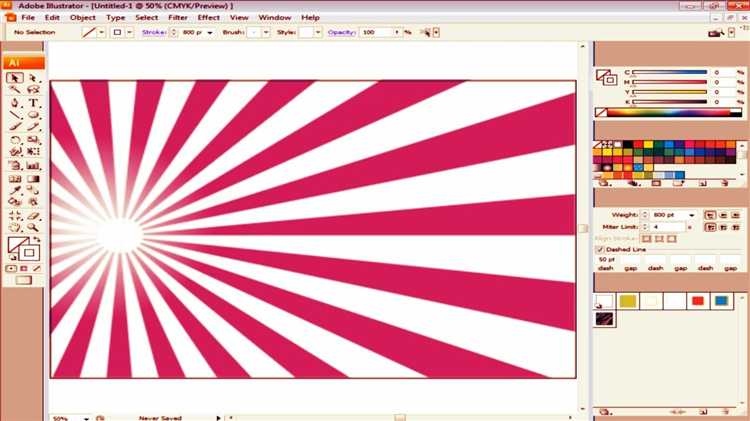Screen dimensions: 750x421
Task: Select the Paintbrush tool
Action: point(15,127)
